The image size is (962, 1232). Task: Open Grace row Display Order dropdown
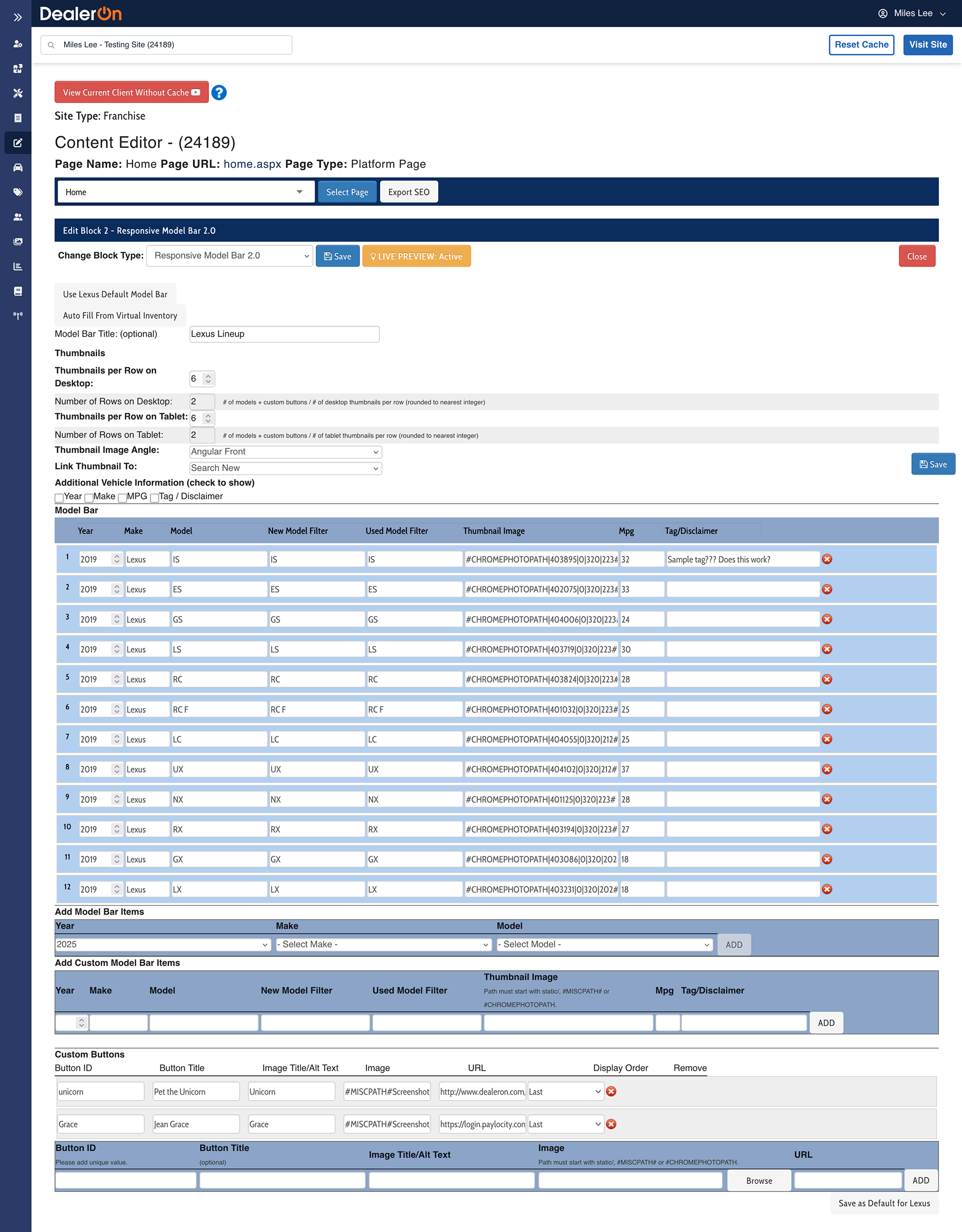(566, 1124)
